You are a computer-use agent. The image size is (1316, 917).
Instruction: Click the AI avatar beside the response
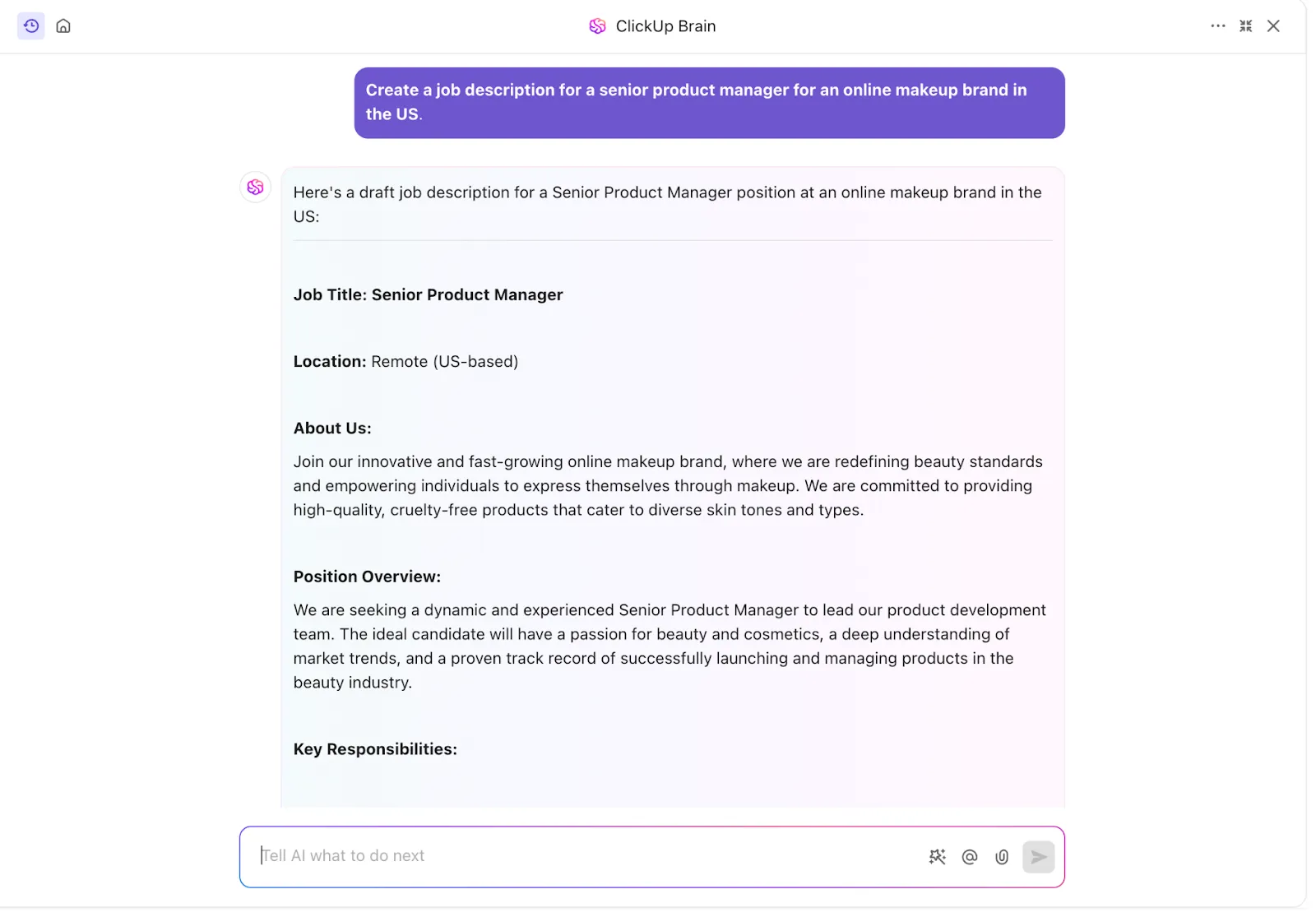click(255, 187)
